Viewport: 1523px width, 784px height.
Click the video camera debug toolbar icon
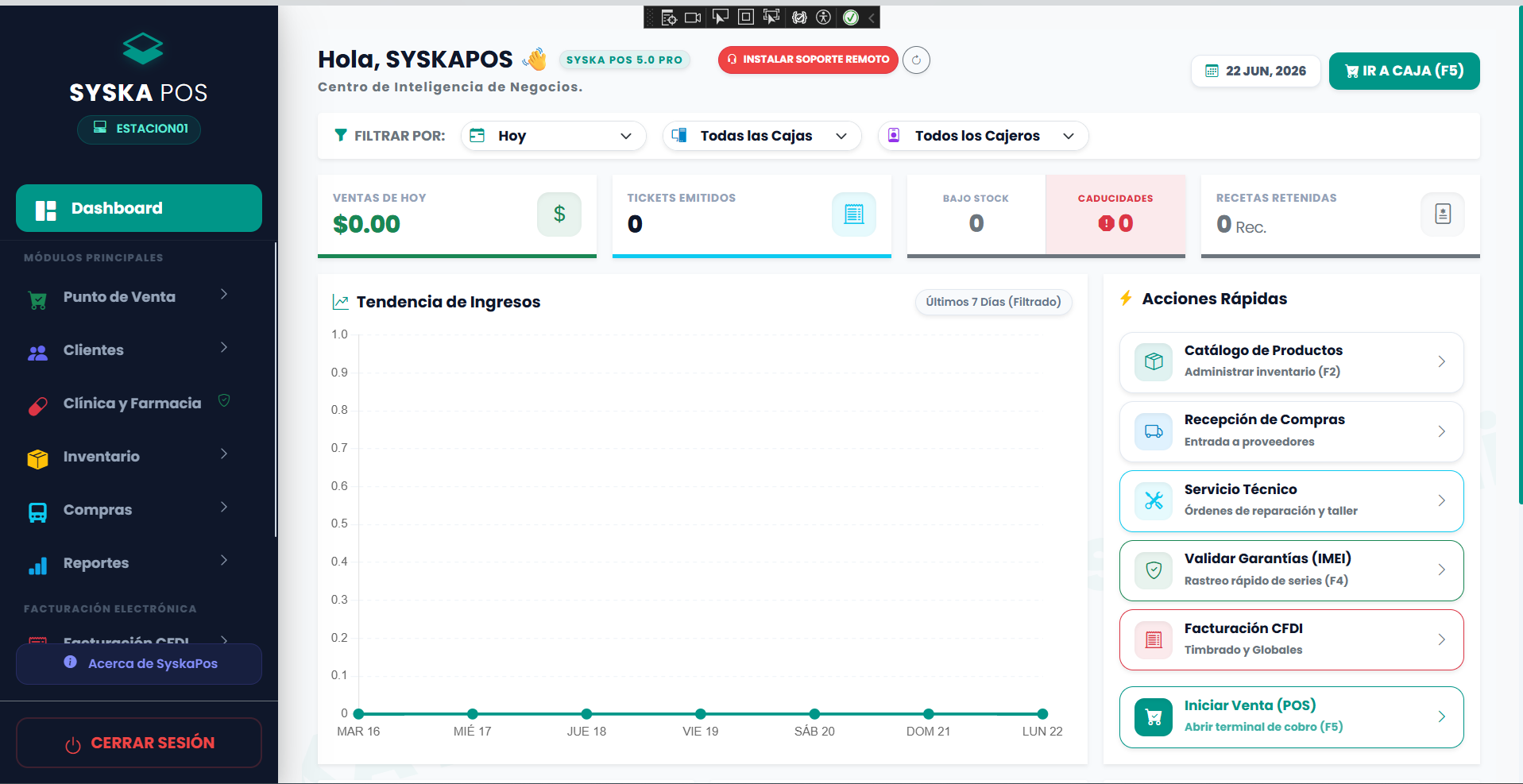(693, 17)
